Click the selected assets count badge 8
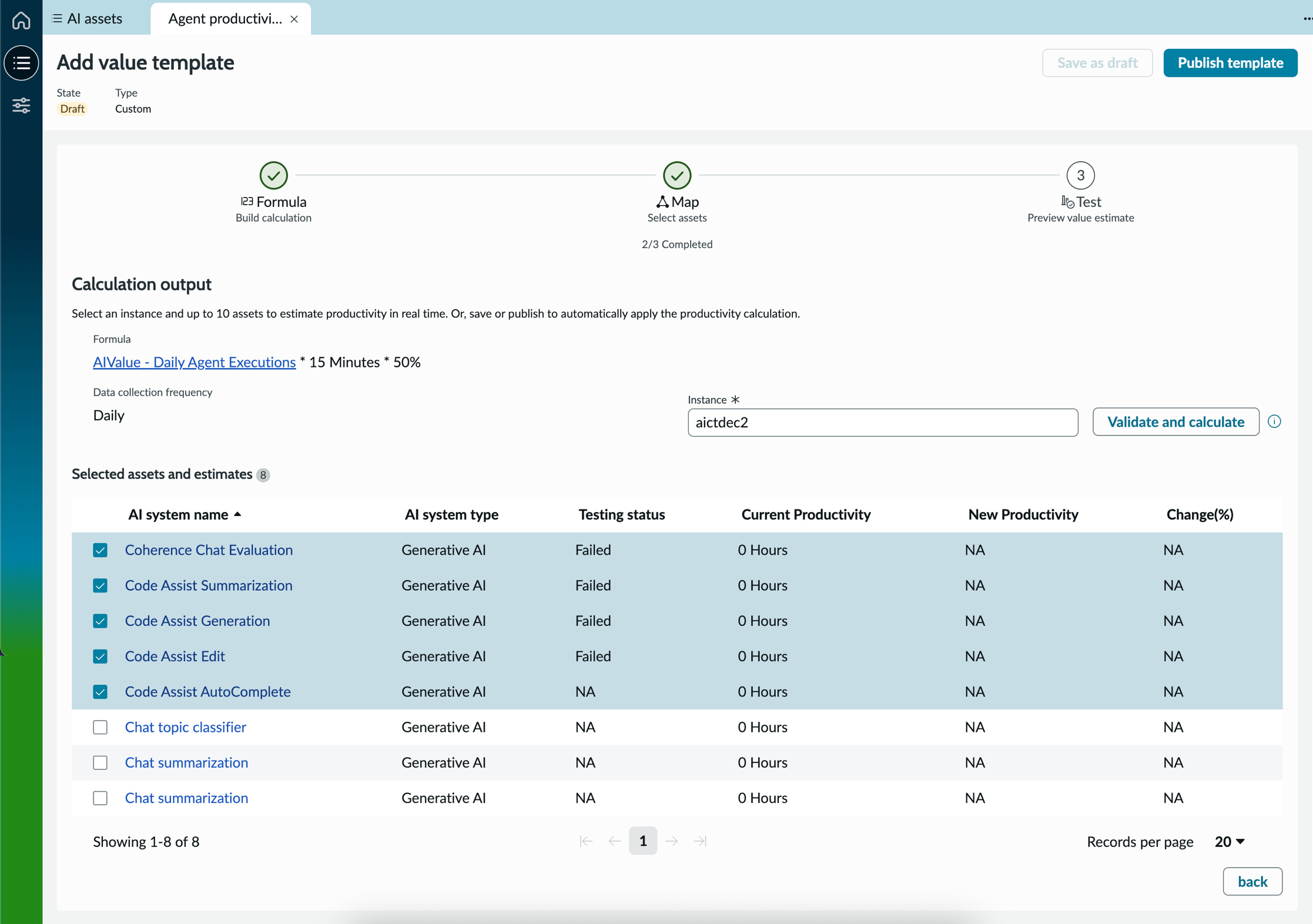Image resolution: width=1313 pixels, height=924 pixels. click(x=263, y=475)
